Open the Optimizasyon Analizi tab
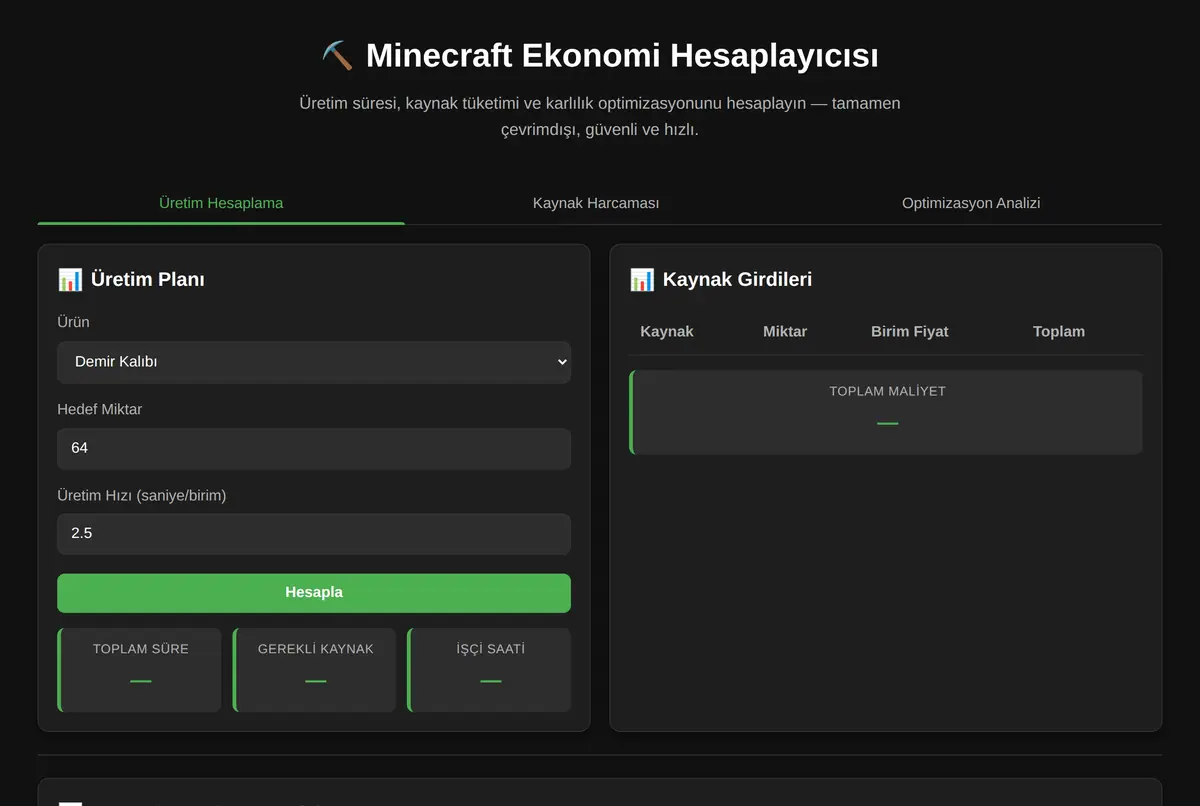The width and height of the screenshot is (1200, 806). pos(971,203)
